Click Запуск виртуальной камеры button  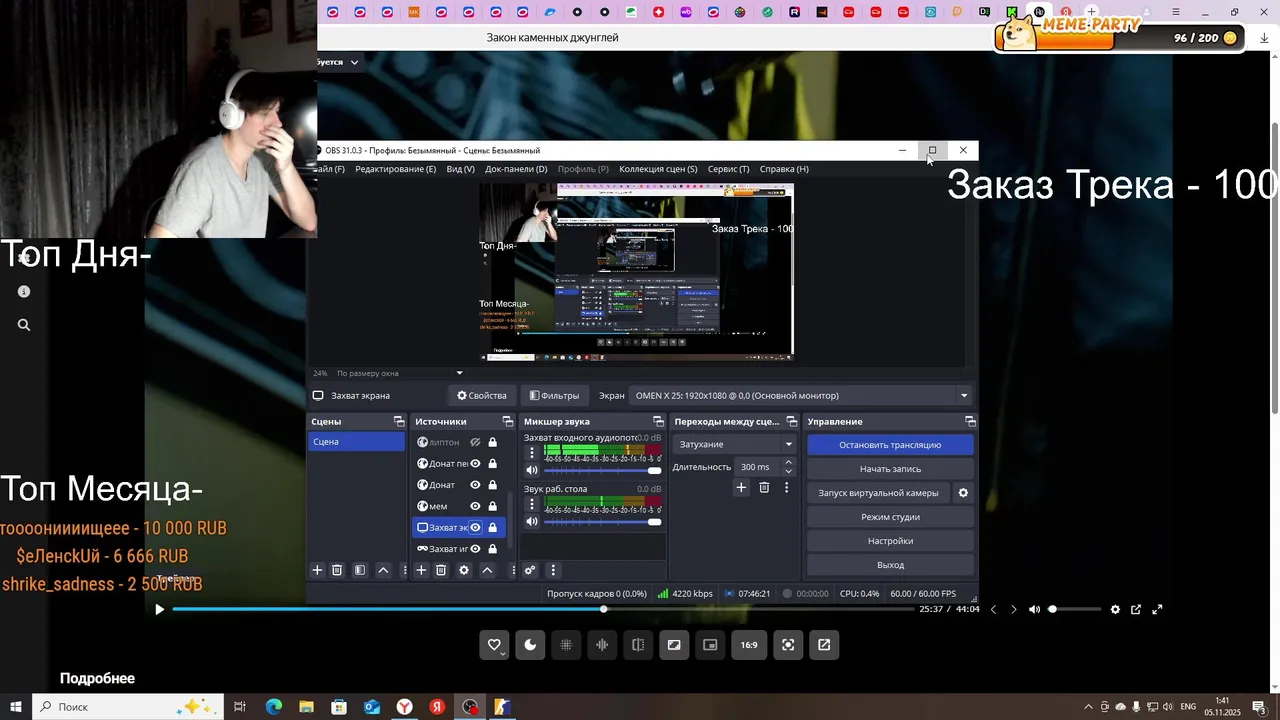pyautogui.click(x=878, y=493)
